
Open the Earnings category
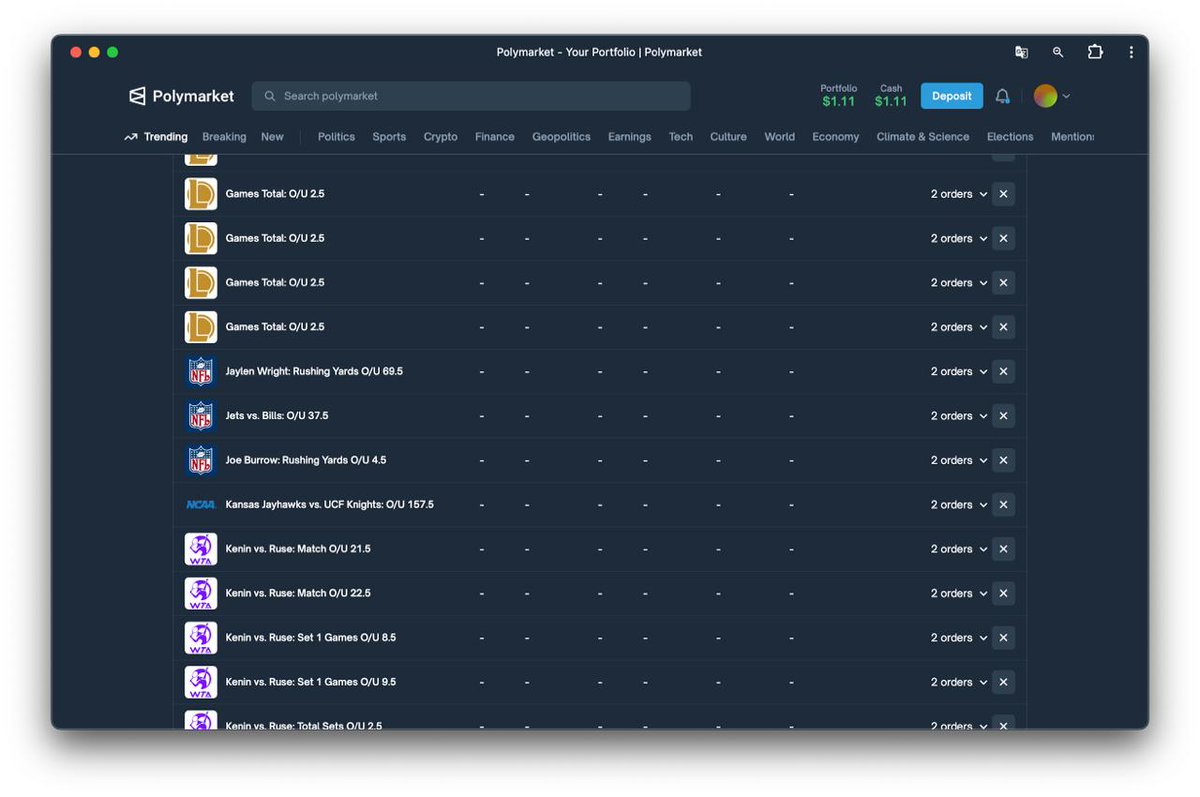(629, 137)
